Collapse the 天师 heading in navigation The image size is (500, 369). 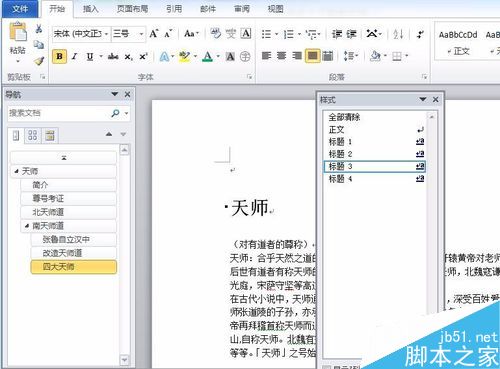[16, 171]
